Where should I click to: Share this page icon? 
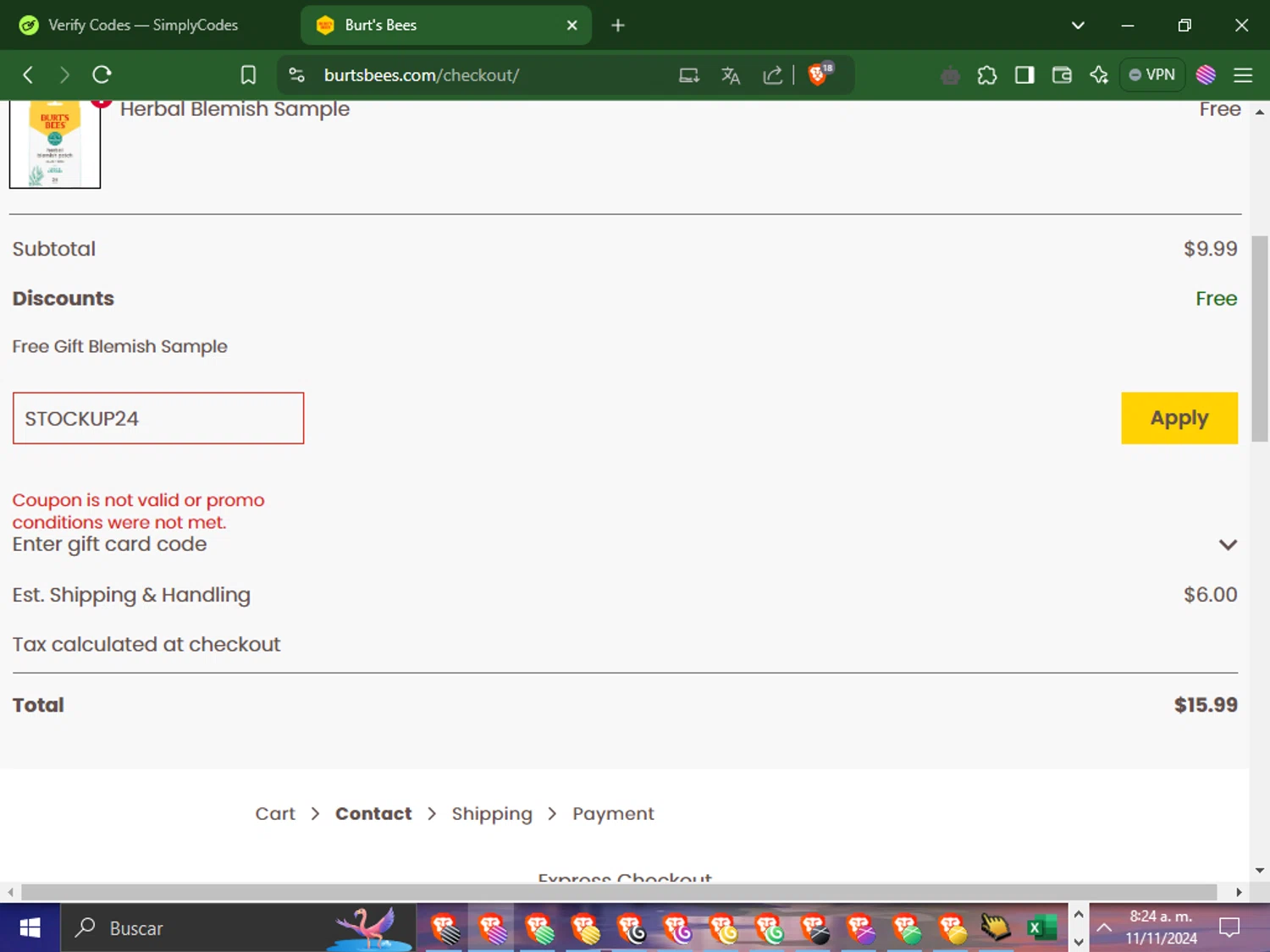click(x=772, y=75)
